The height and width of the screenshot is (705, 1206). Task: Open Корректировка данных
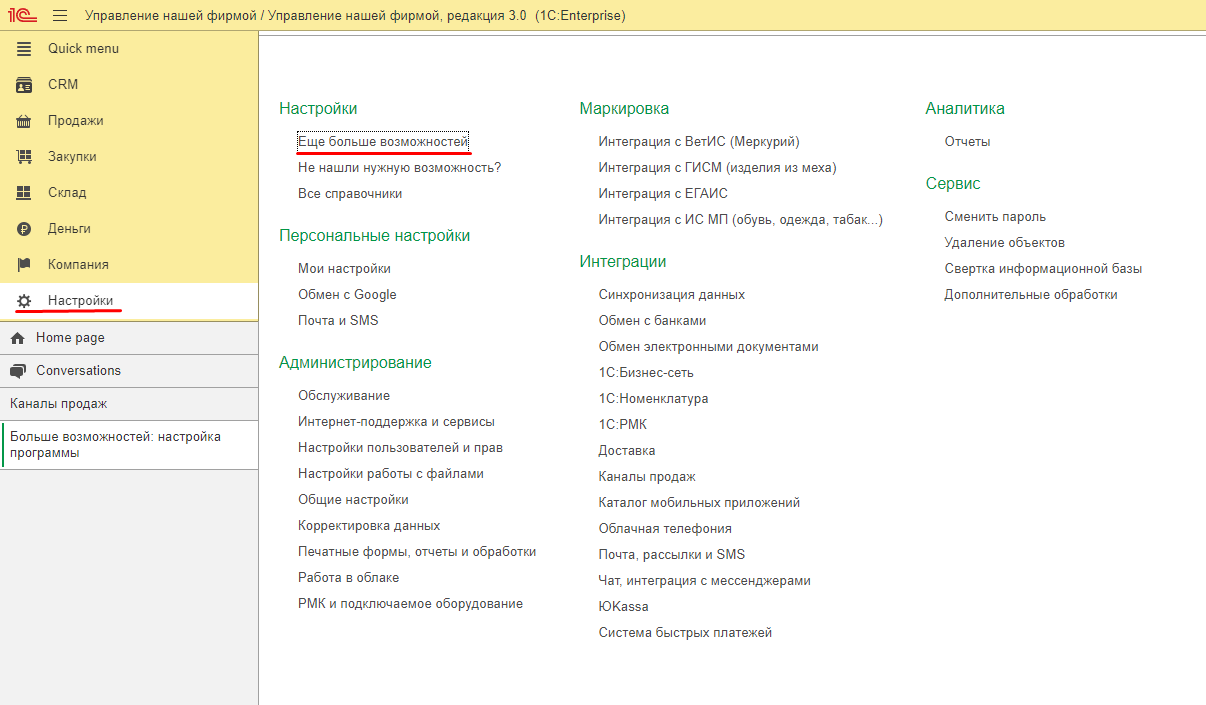[x=369, y=526]
